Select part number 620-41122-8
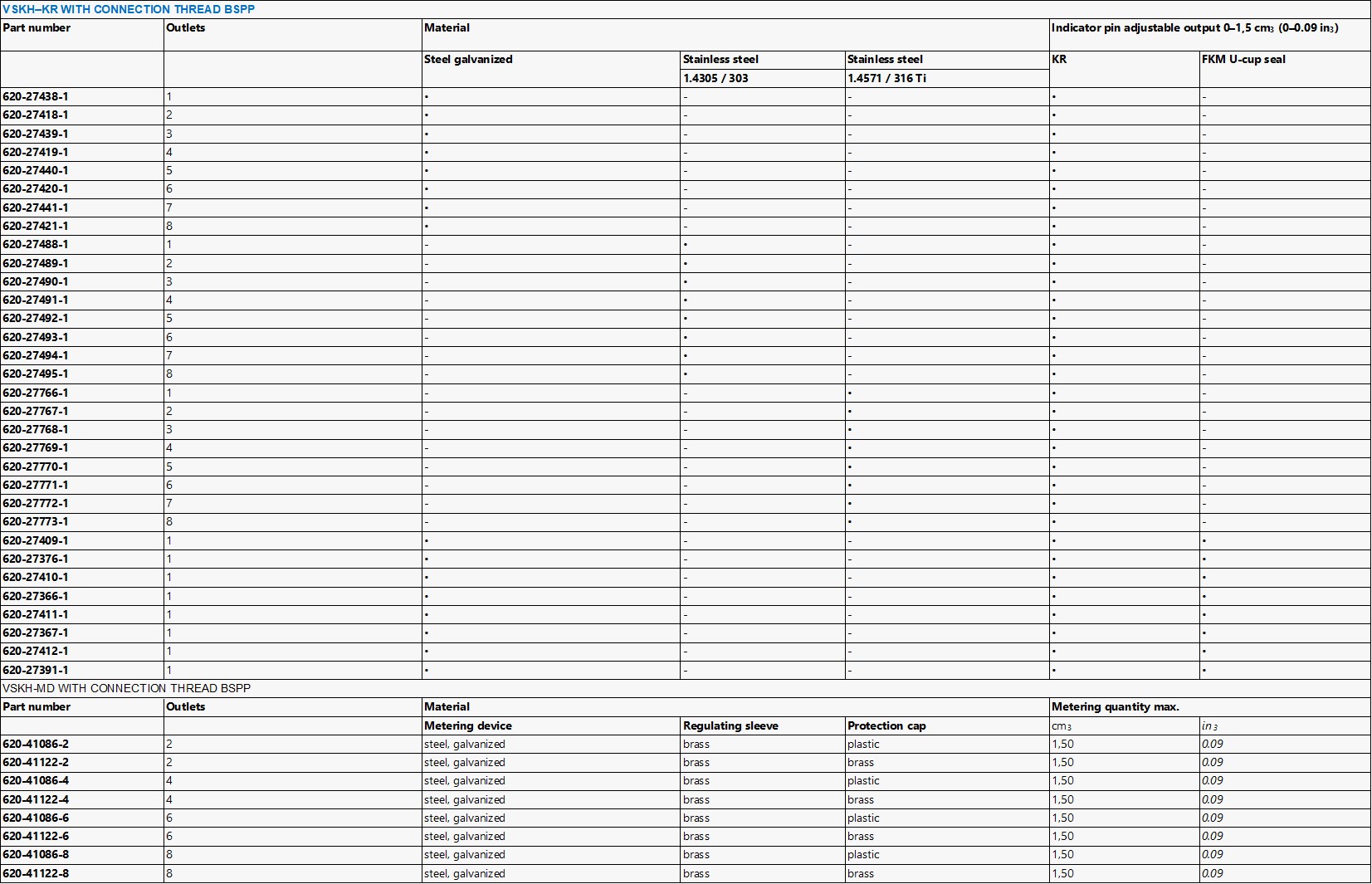The height and width of the screenshot is (884, 1372). tap(36, 873)
